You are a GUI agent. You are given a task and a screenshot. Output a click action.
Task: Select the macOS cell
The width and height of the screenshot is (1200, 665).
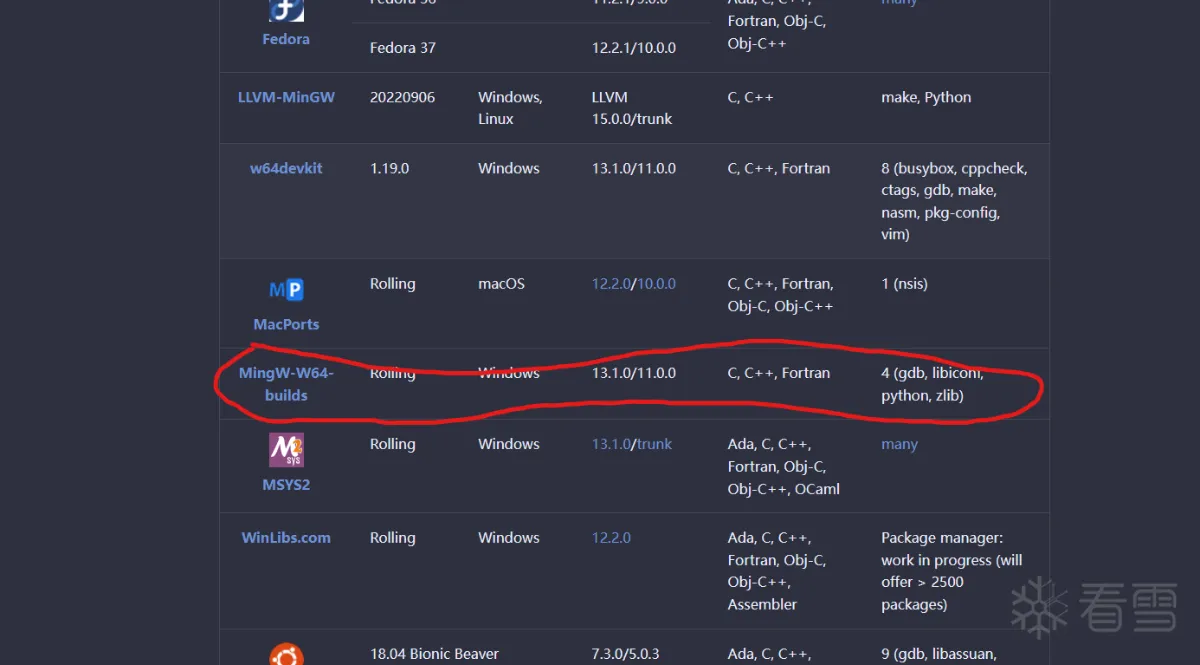pos(502,284)
